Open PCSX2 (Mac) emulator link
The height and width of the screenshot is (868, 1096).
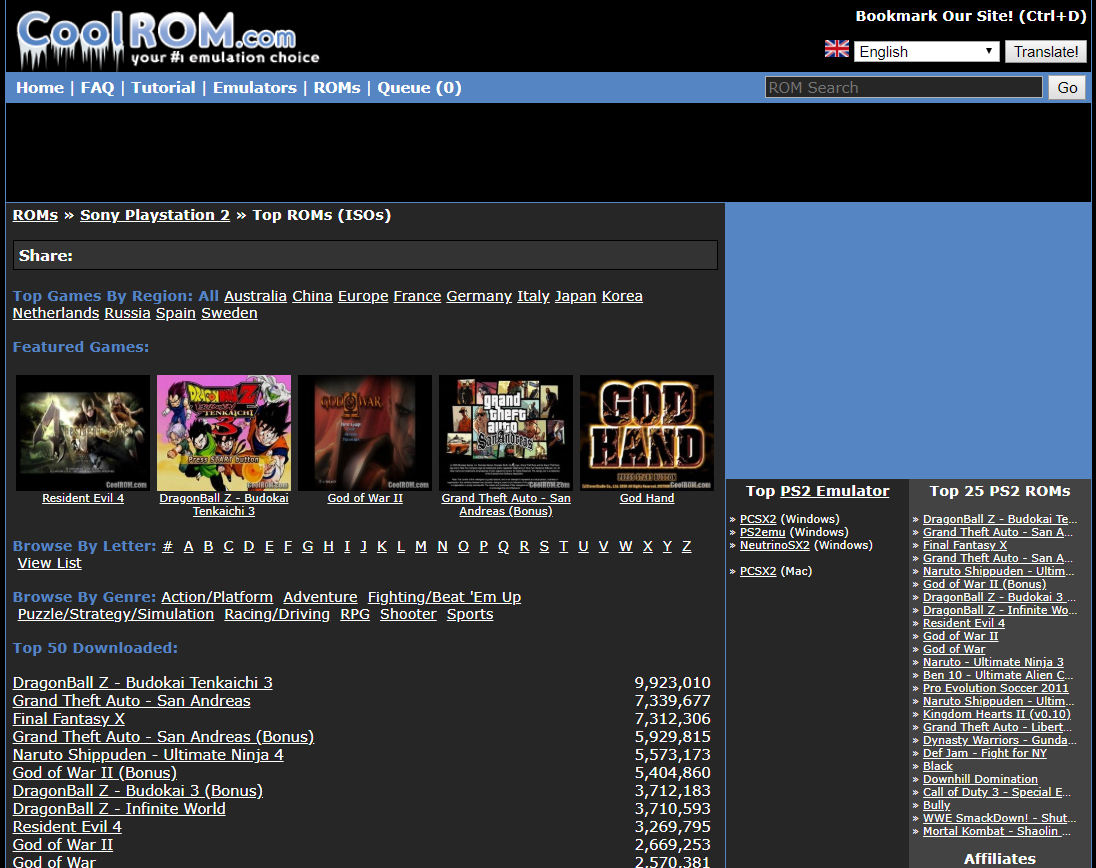tap(758, 571)
